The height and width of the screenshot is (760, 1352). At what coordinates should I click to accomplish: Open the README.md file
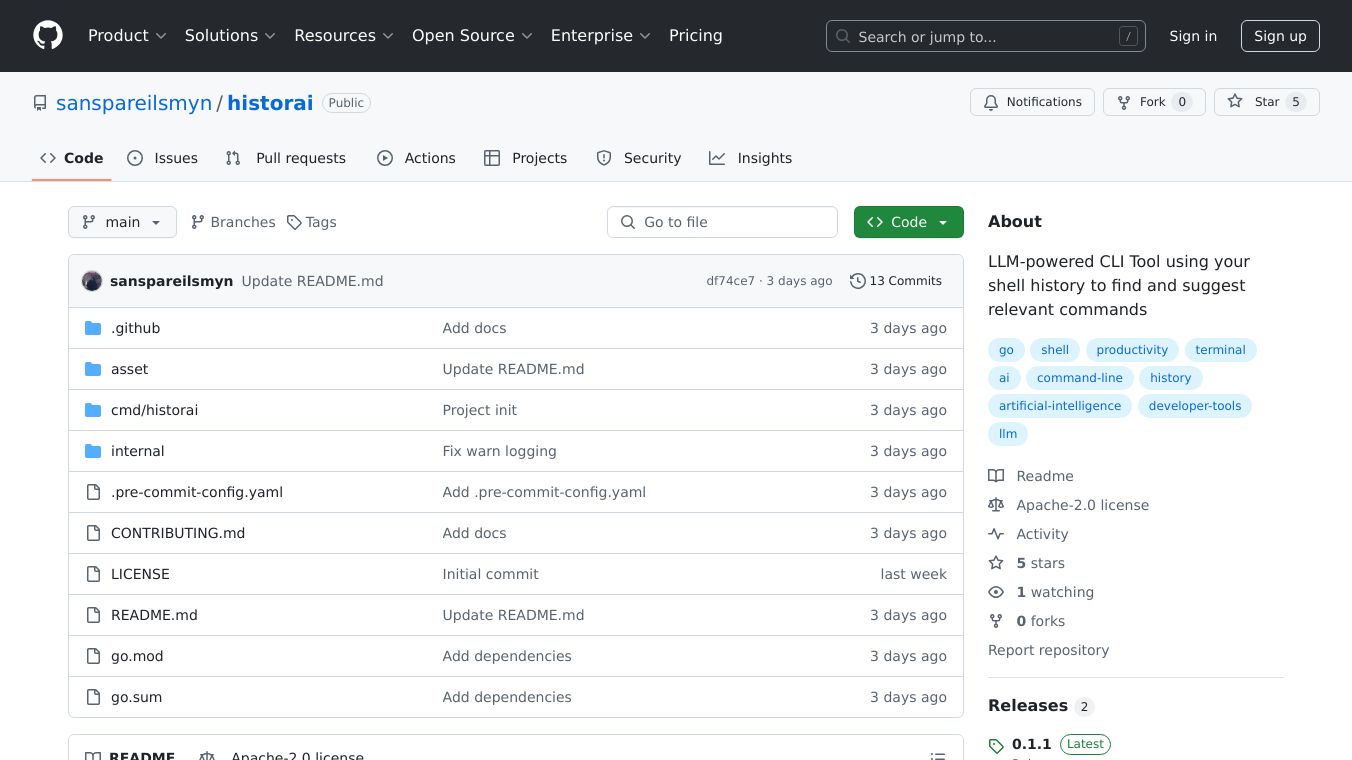(154, 615)
